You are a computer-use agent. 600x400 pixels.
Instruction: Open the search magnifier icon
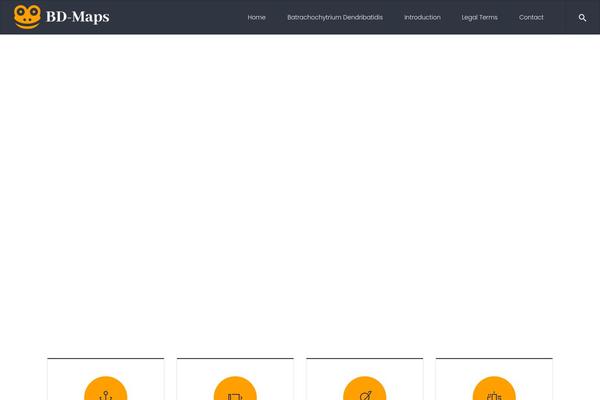coord(582,18)
